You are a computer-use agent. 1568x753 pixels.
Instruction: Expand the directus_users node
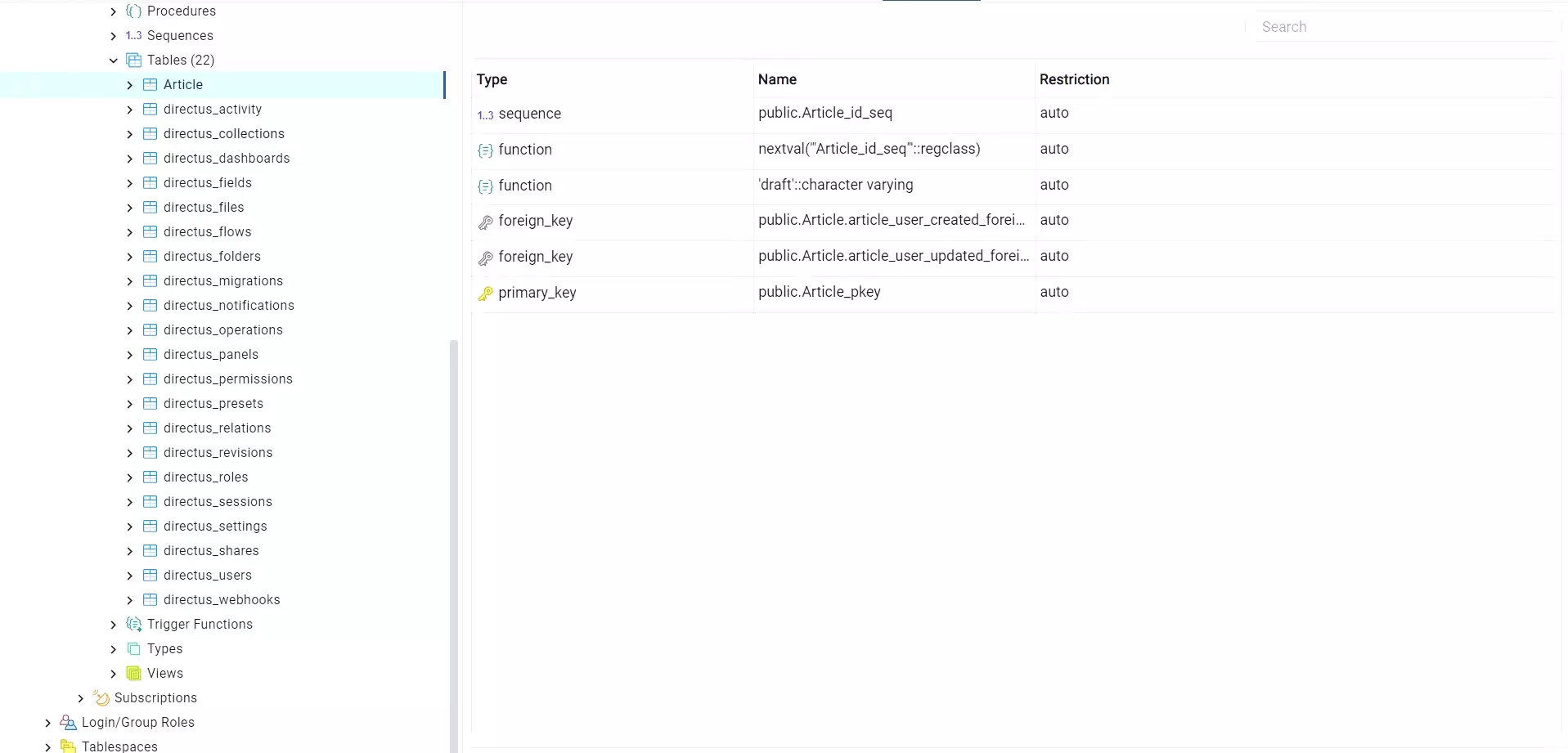(x=129, y=576)
